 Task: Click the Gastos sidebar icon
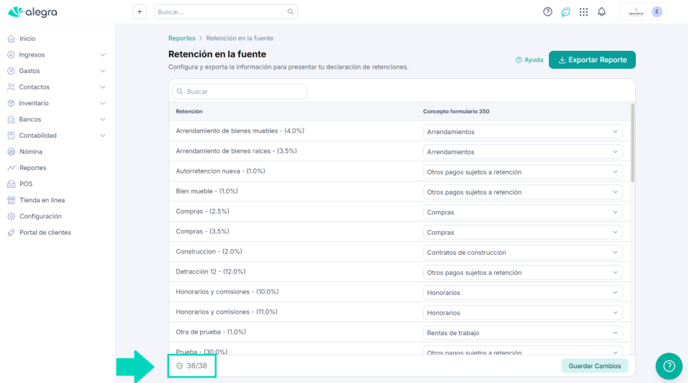click(x=11, y=71)
